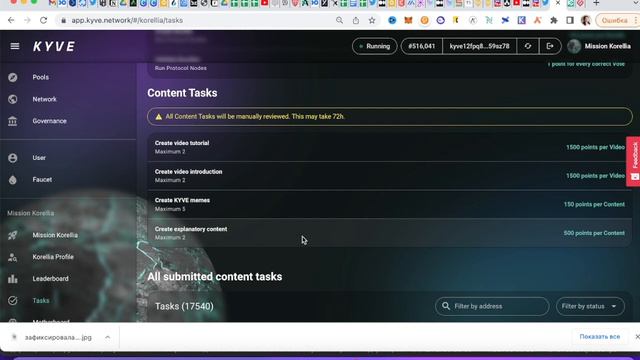Click the Leaderboard bar chart icon
Viewport: 640px width, 360px height.
click(x=13, y=279)
